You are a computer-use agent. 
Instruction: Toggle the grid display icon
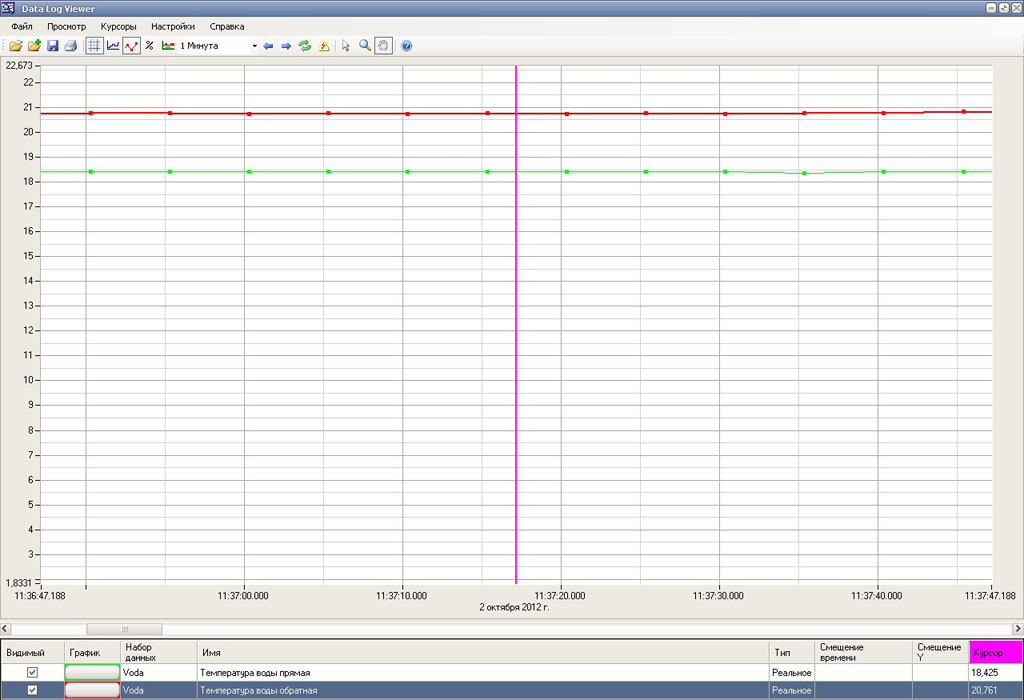95,46
